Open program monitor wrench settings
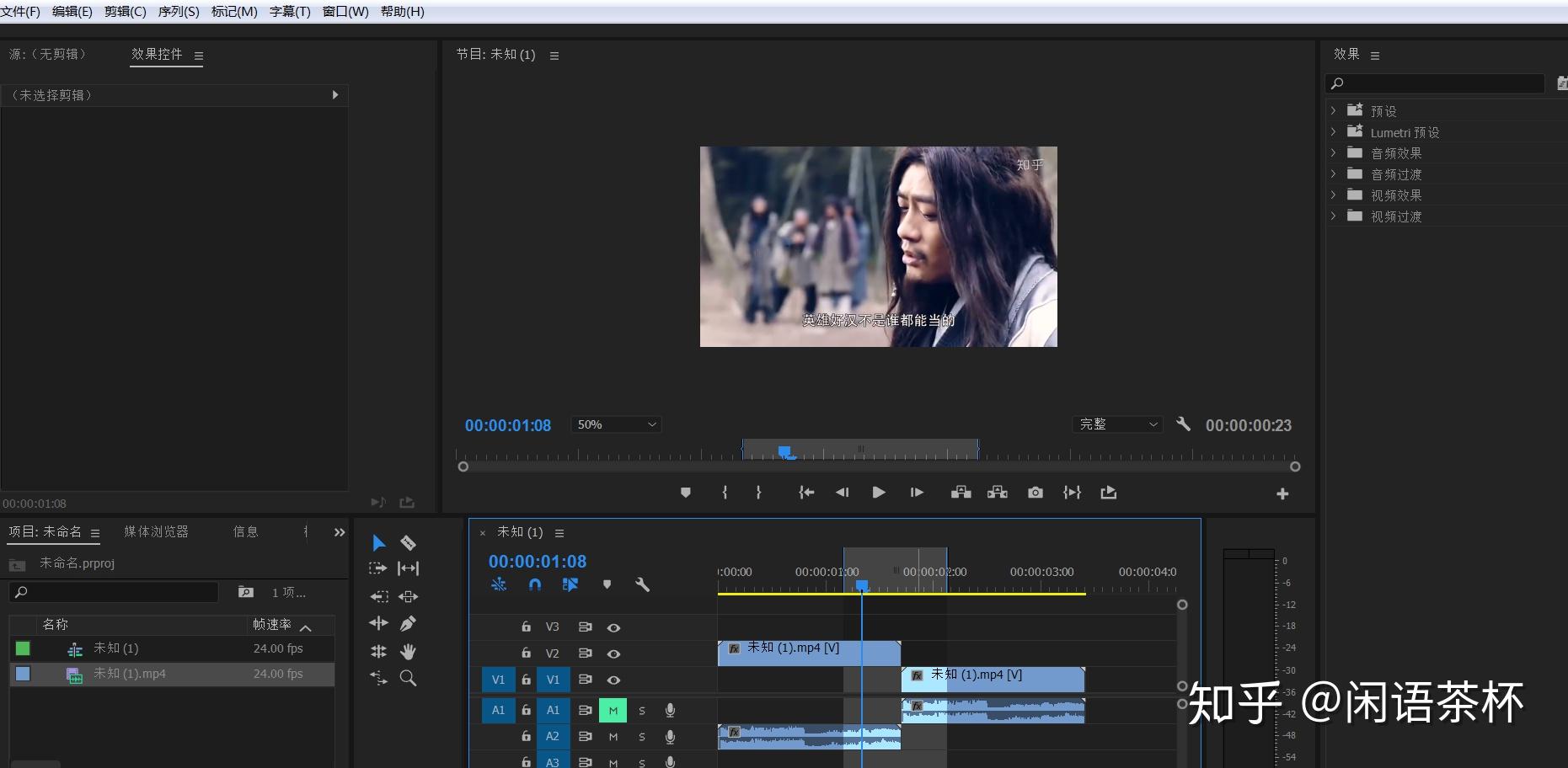 (1184, 424)
